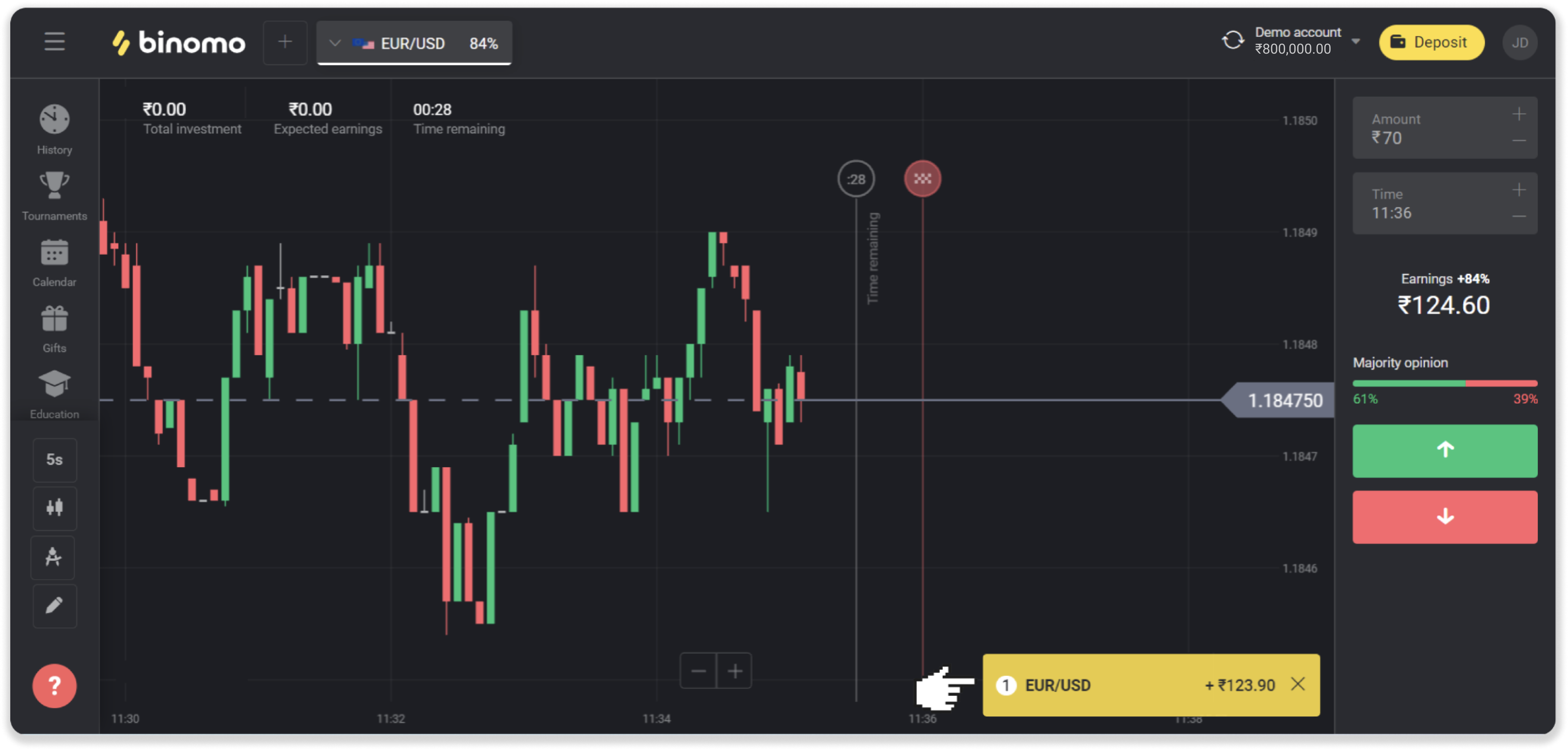Decrease the expiry Time with minus

click(x=1519, y=216)
